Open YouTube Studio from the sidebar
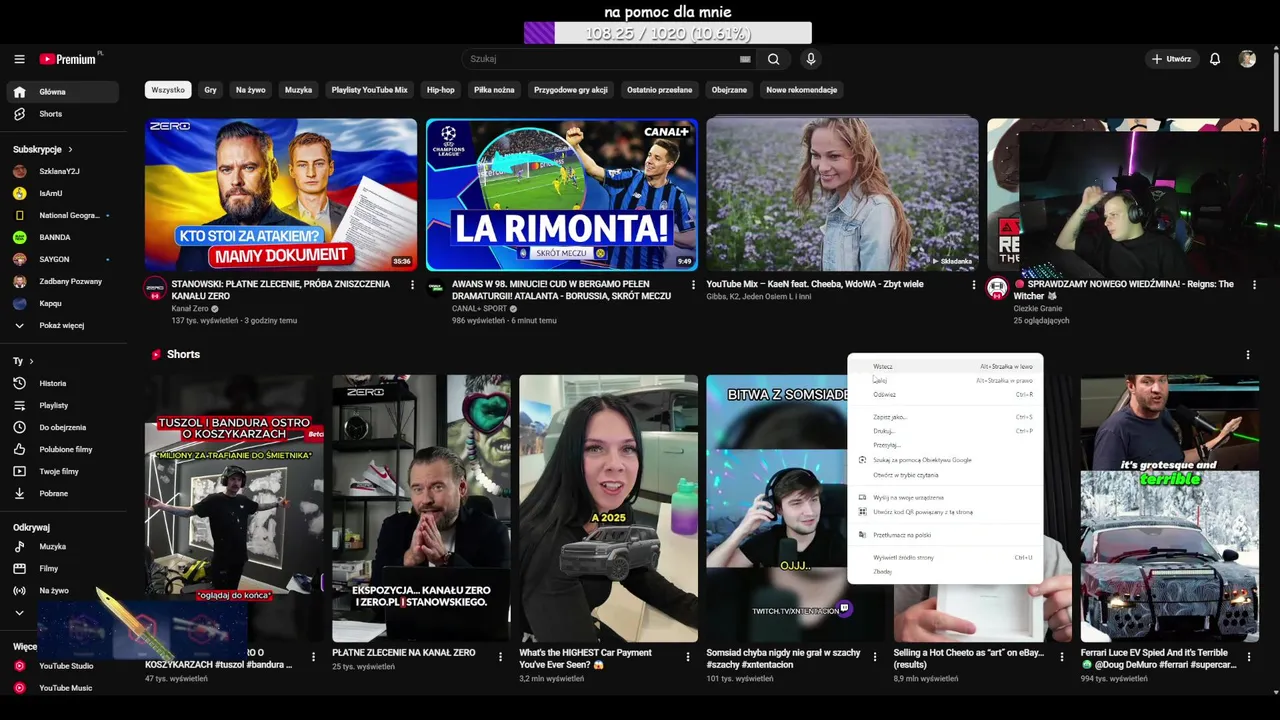This screenshot has height=720, width=1280. click(62, 666)
